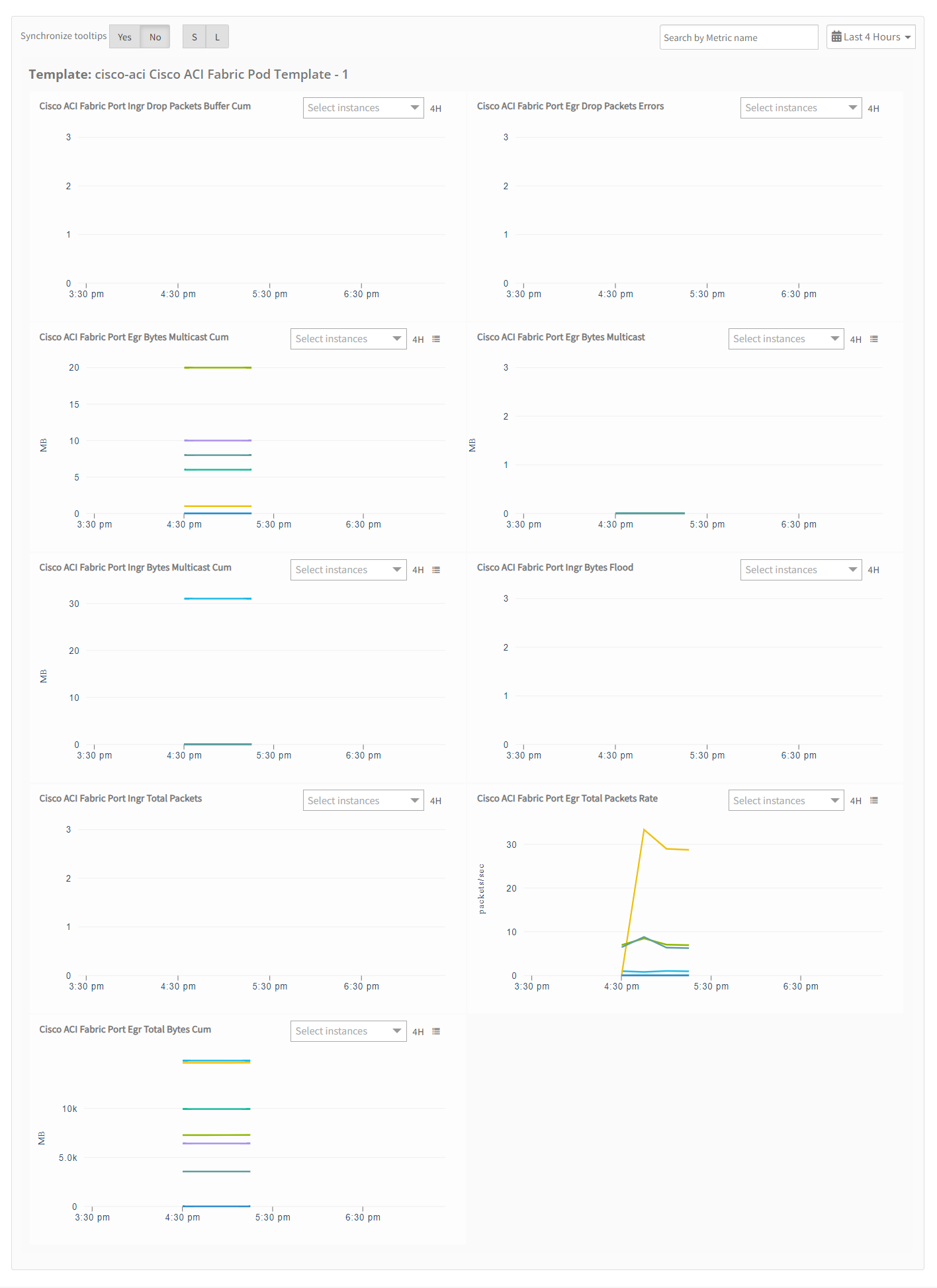Open legend icon for Ingr Bytes Multicast Cum chart
The image size is (937, 1288).
436,570
